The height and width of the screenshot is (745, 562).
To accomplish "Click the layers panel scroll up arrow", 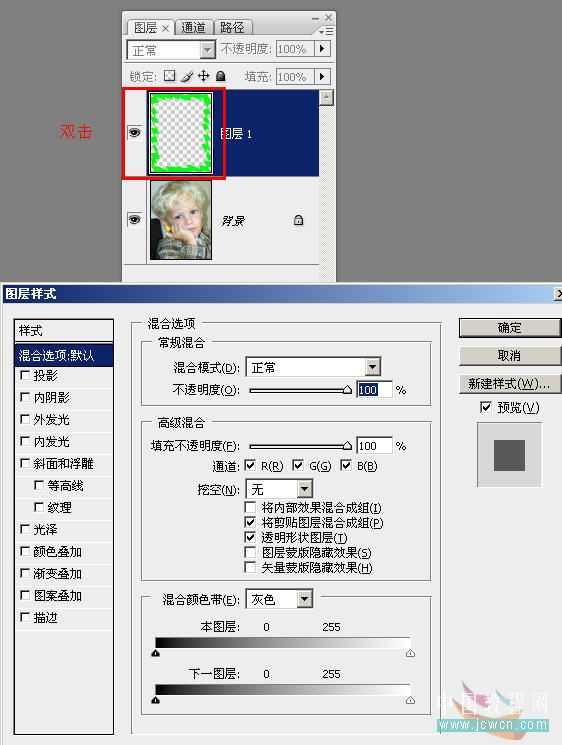I will [x=326, y=97].
